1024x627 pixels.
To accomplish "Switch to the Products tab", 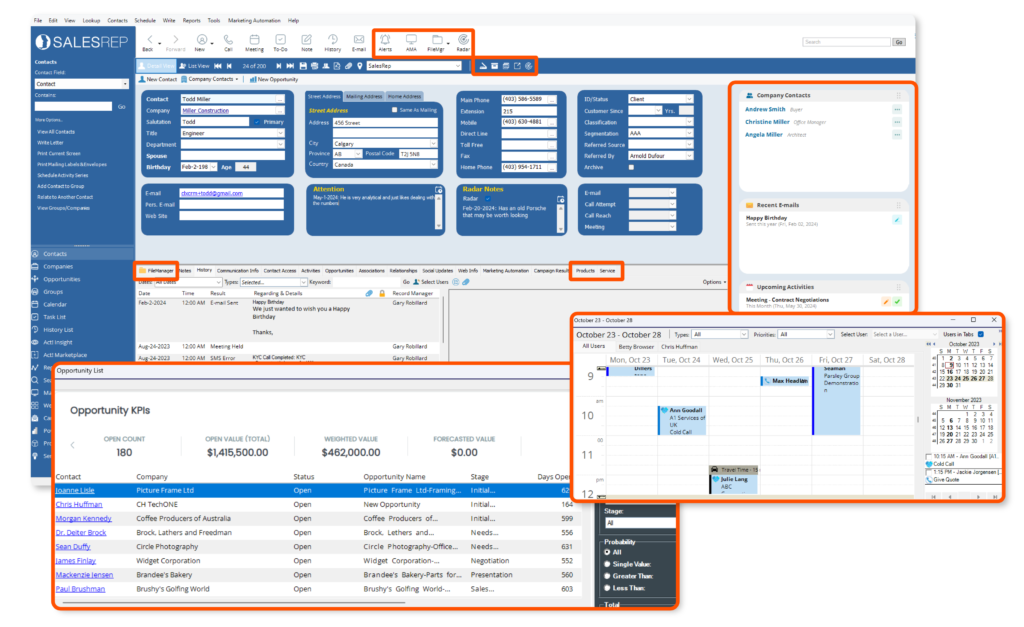I will pos(585,270).
